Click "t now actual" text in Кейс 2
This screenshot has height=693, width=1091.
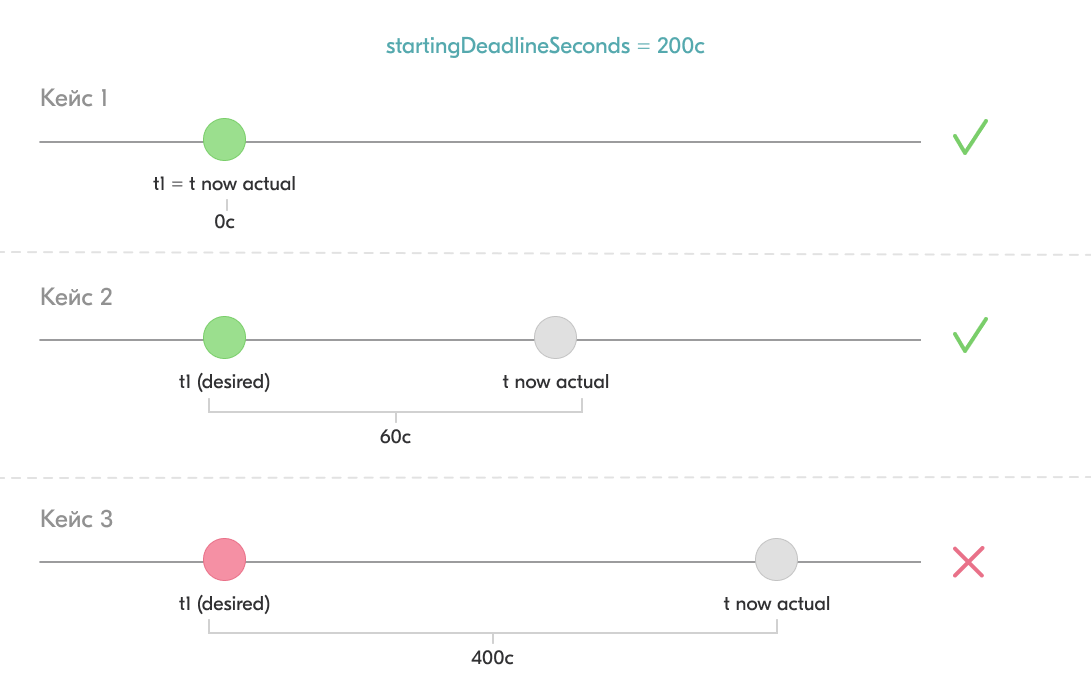click(555, 381)
